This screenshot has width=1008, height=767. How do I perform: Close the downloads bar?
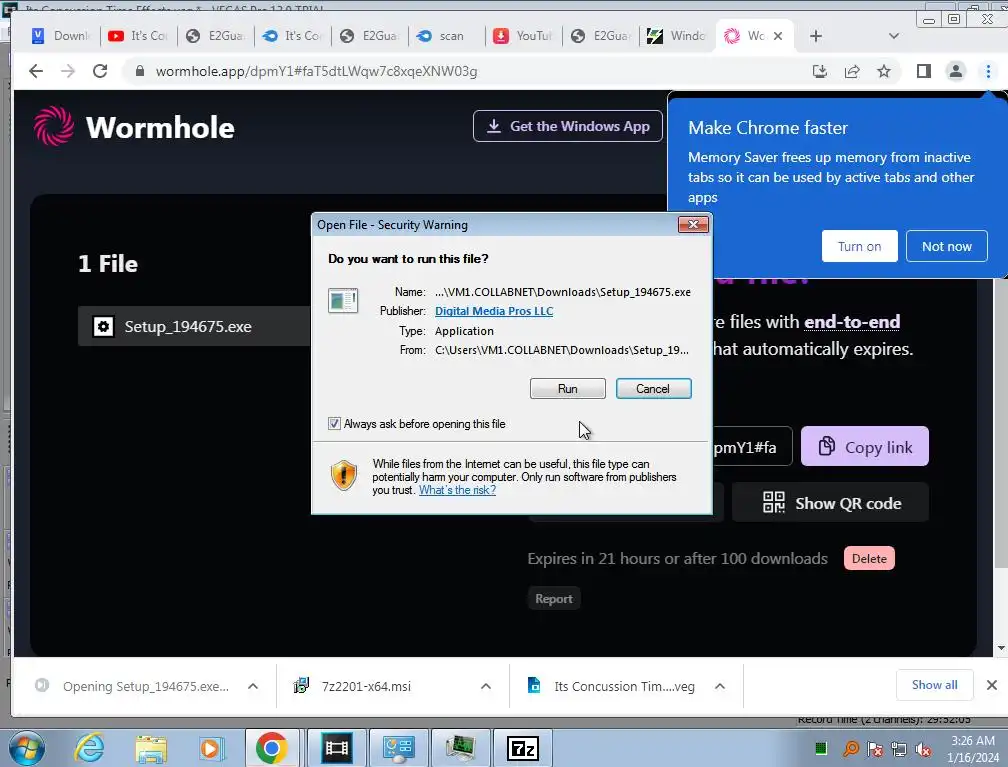click(x=992, y=685)
